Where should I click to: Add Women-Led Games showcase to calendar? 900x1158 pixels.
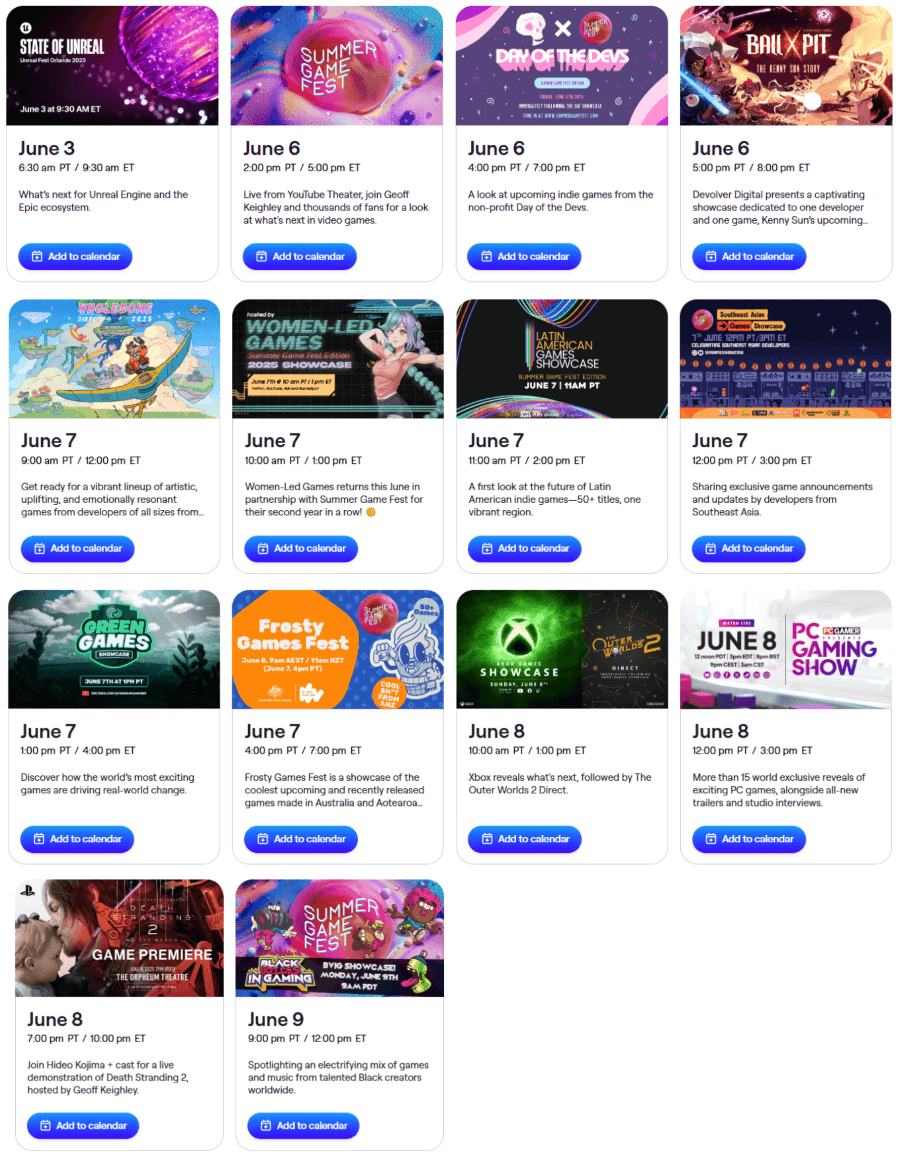point(301,549)
